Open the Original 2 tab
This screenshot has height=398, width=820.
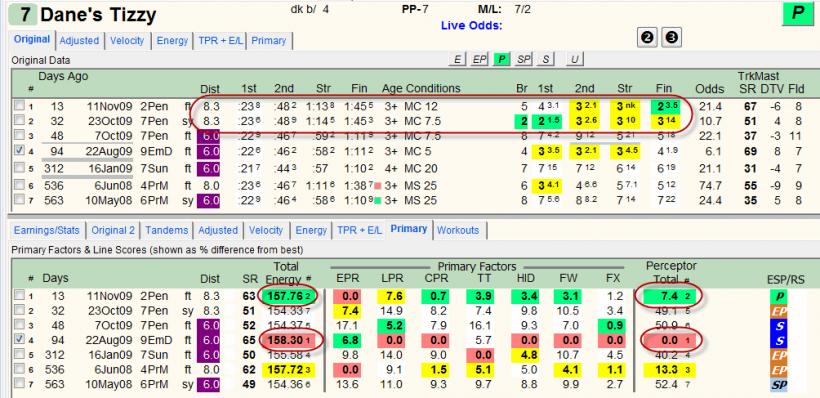(113, 230)
